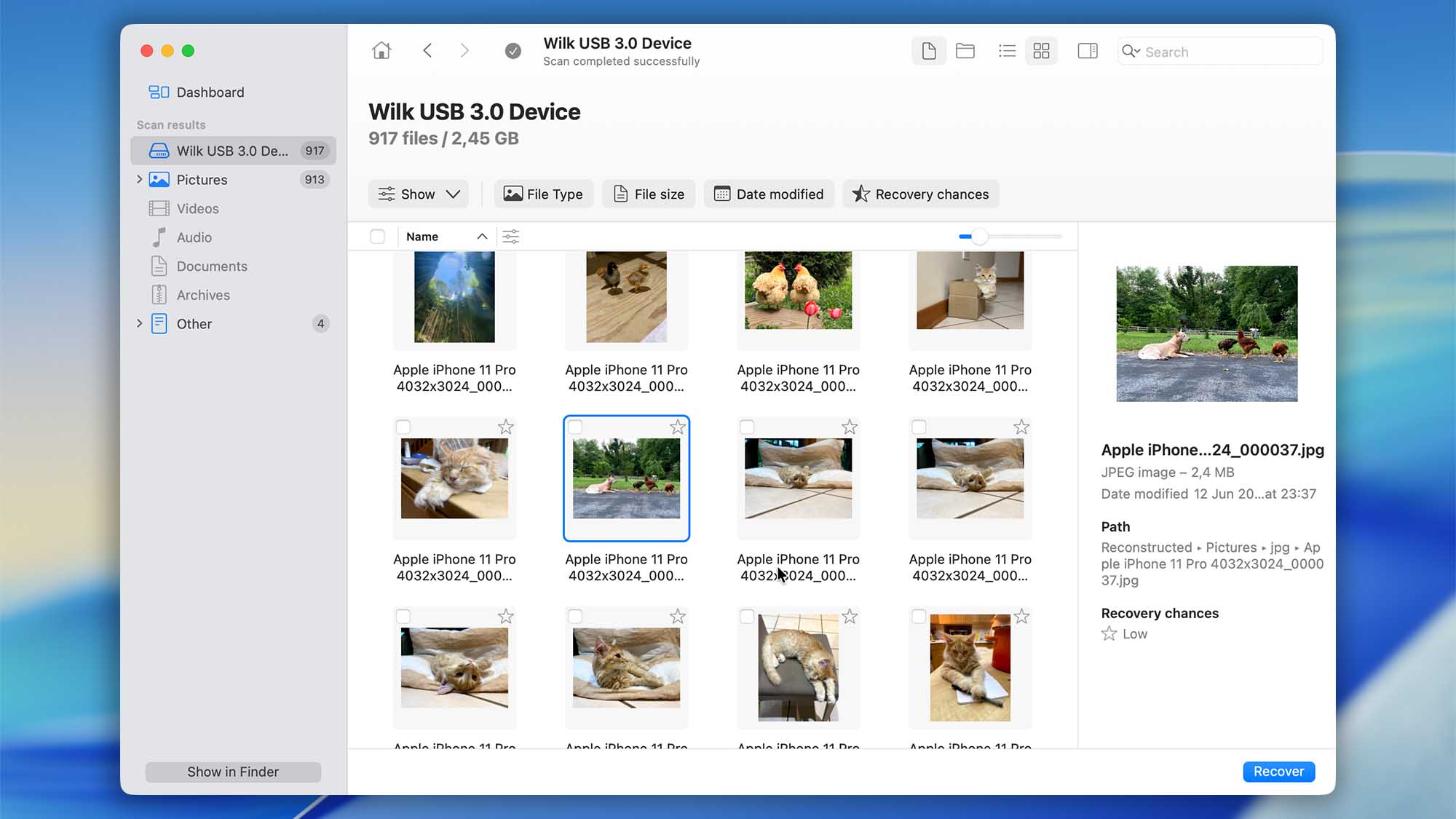Screen dimensions: 1456x819
Task: Star the upside-down cat photo in bottom row
Action: pyautogui.click(x=506, y=617)
